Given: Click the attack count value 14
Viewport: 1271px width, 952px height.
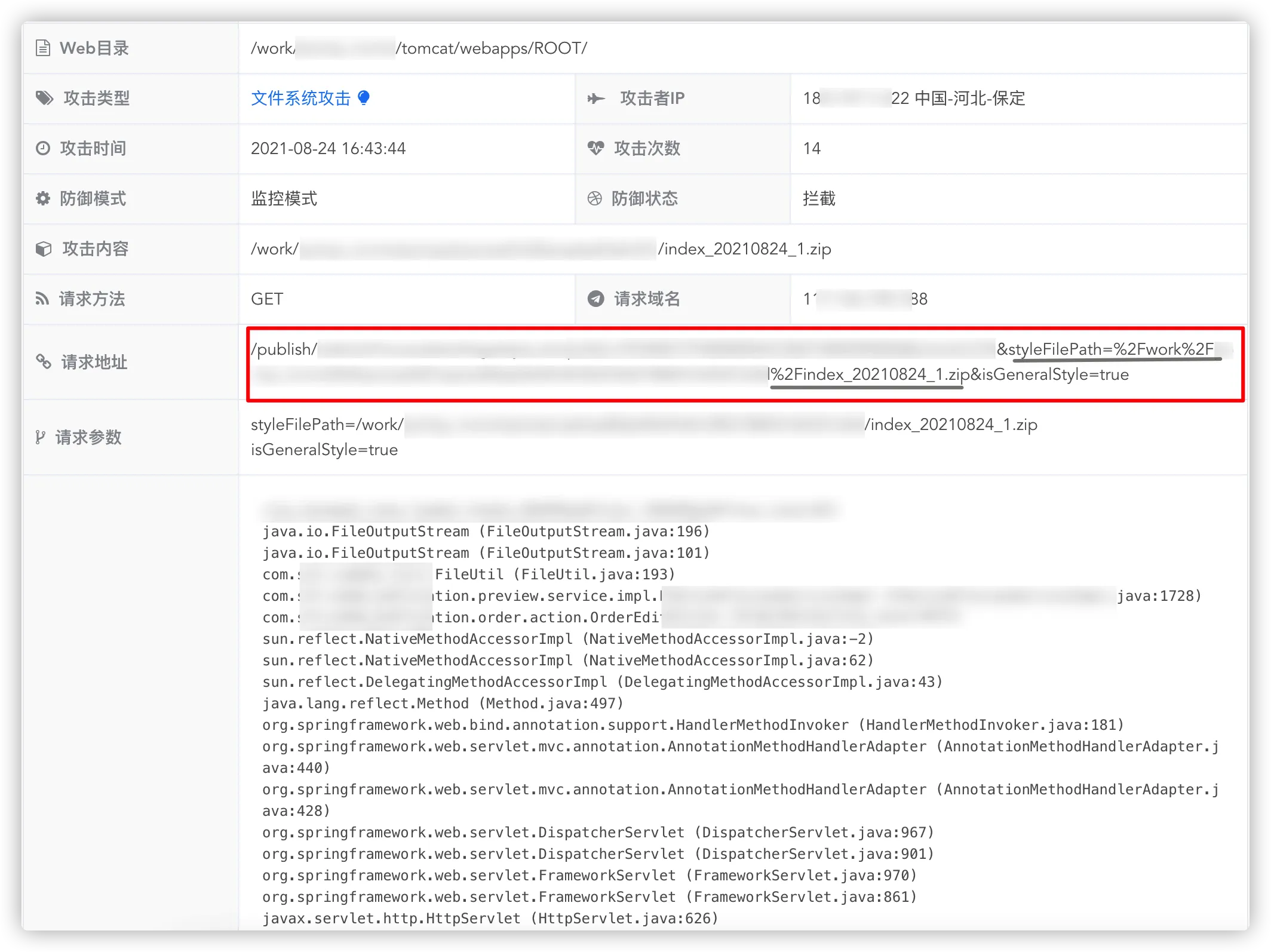Looking at the screenshot, I should pyautogui.click(x=812, y=148).
